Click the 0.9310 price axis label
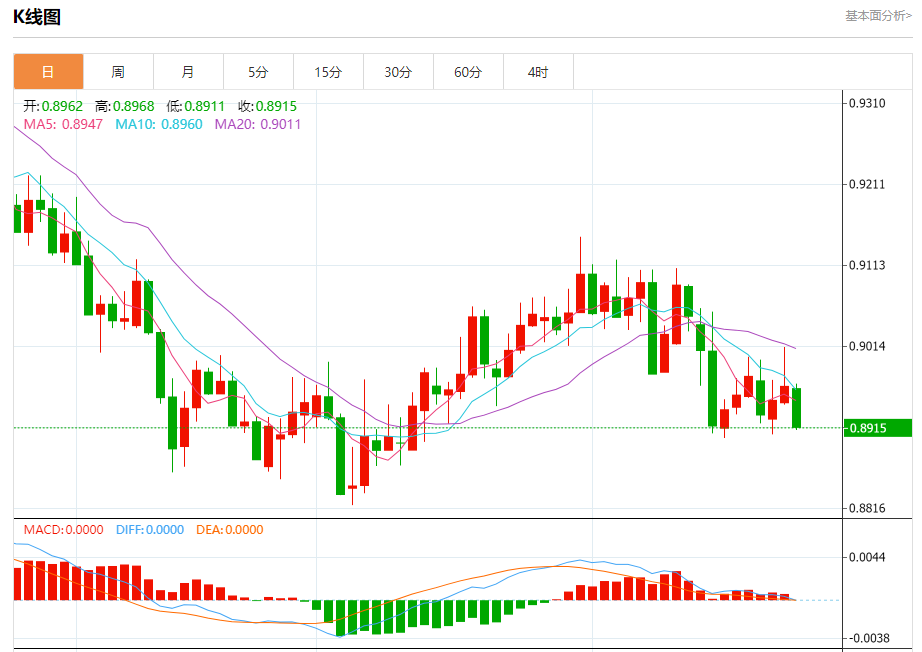This screenshot has height=652, width=922. [x=867, y=103]
